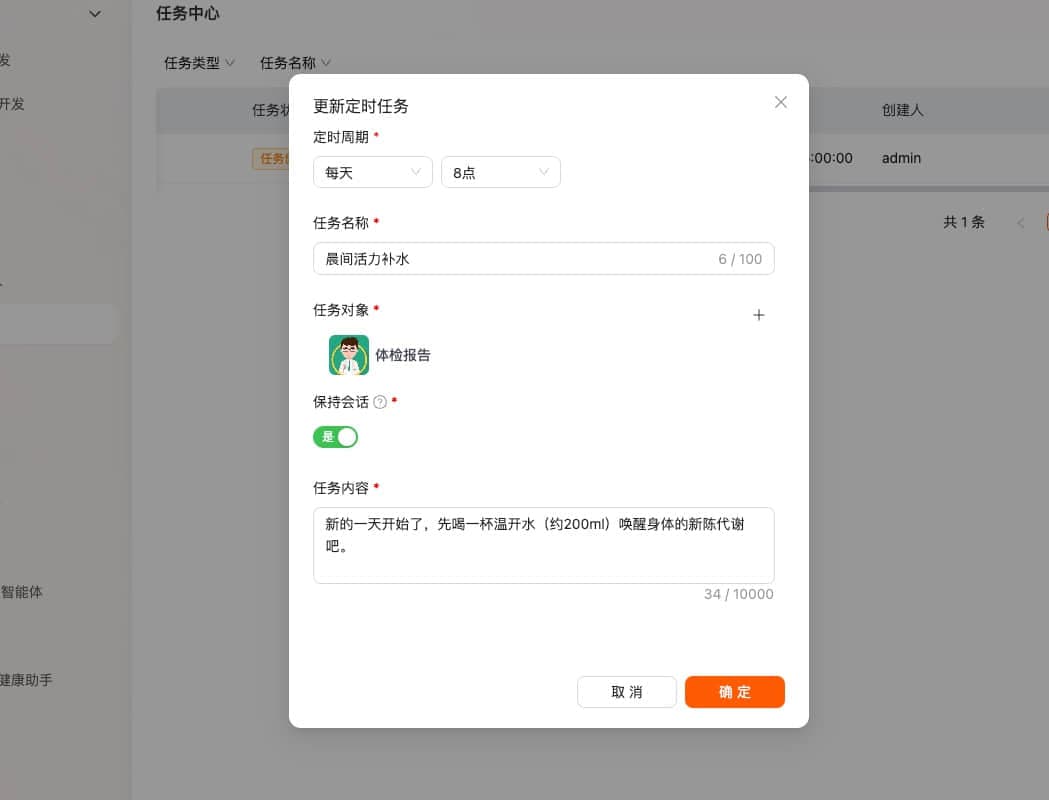Click the 共 1 条 total count
The image size is (1049, 800).
(963, 222)
